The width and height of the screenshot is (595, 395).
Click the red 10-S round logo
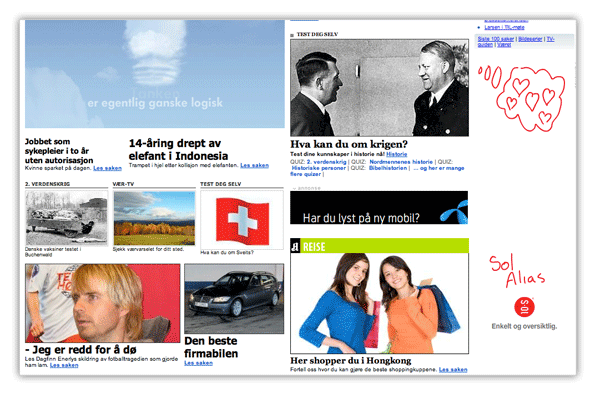pos(524,307)
